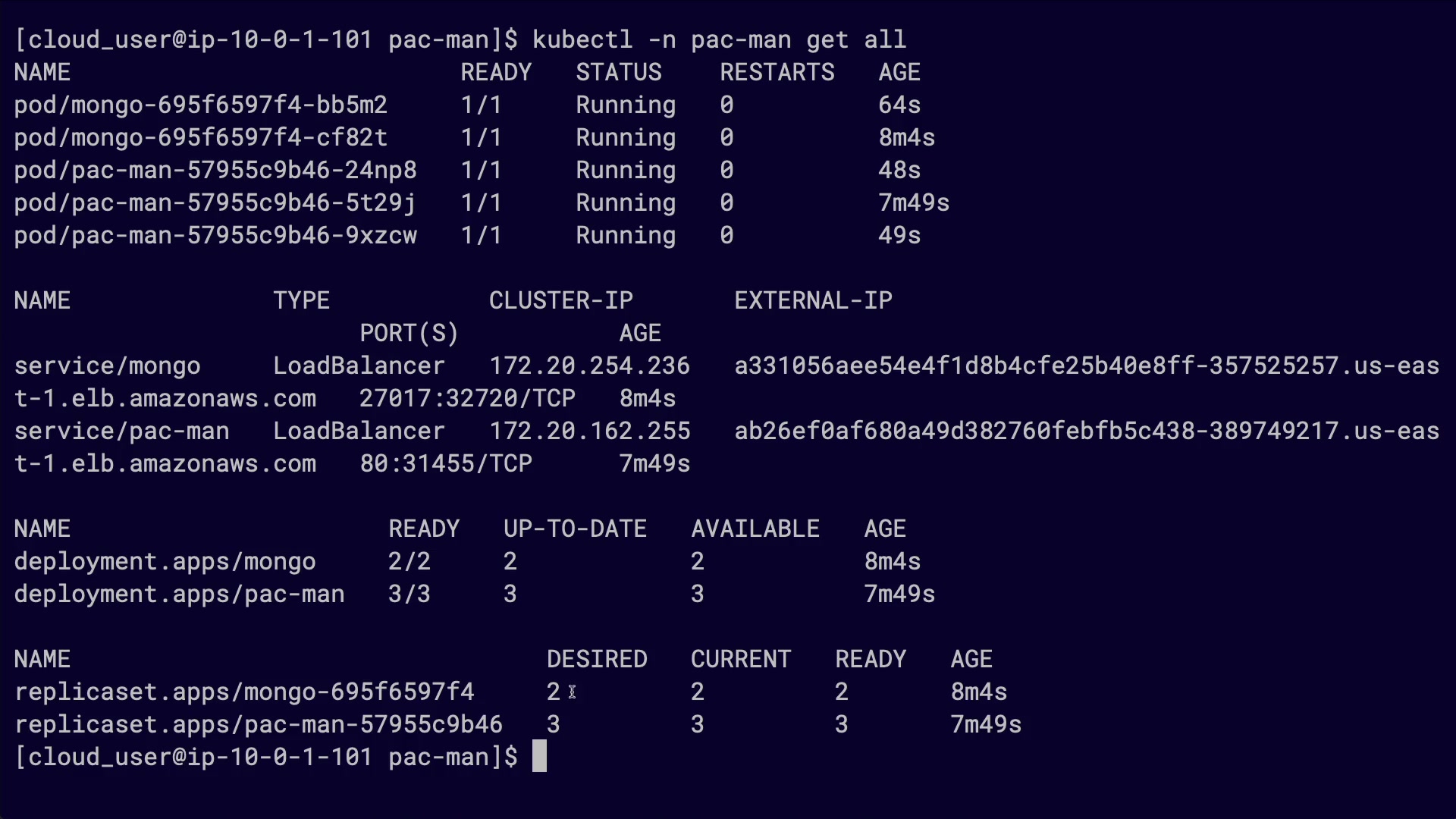Viewport: 1456px width, 819px height.
Task: Click port mapping 27017:32720/TCP
Action: pyautogui.click(x=467, y=399)
